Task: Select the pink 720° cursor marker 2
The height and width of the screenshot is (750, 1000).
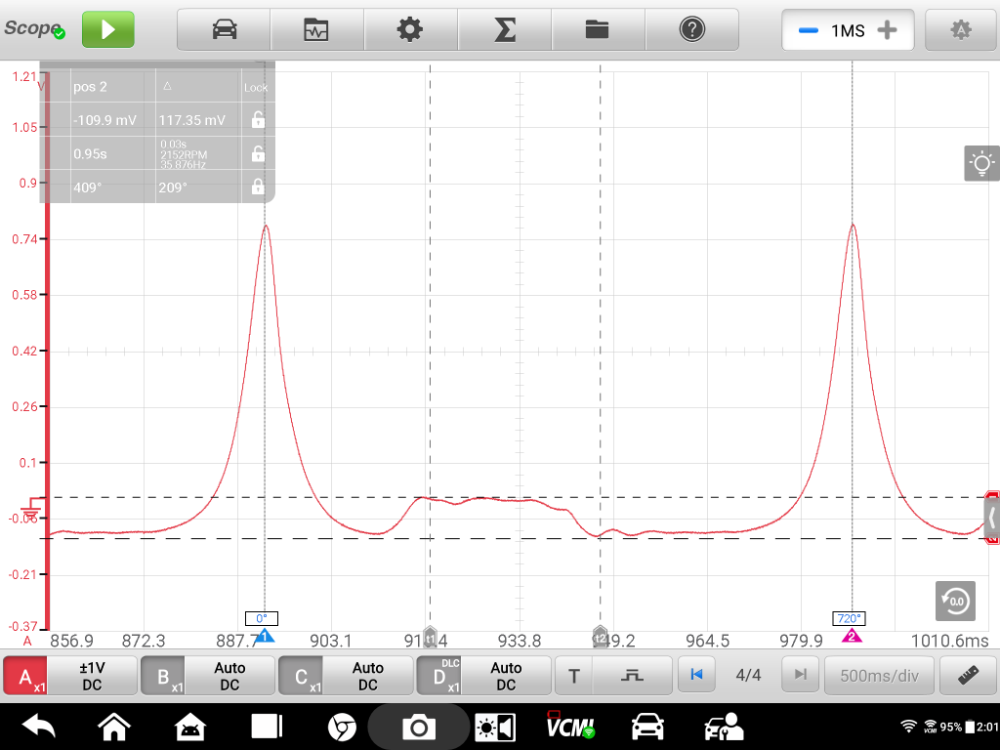Action: 852,635
